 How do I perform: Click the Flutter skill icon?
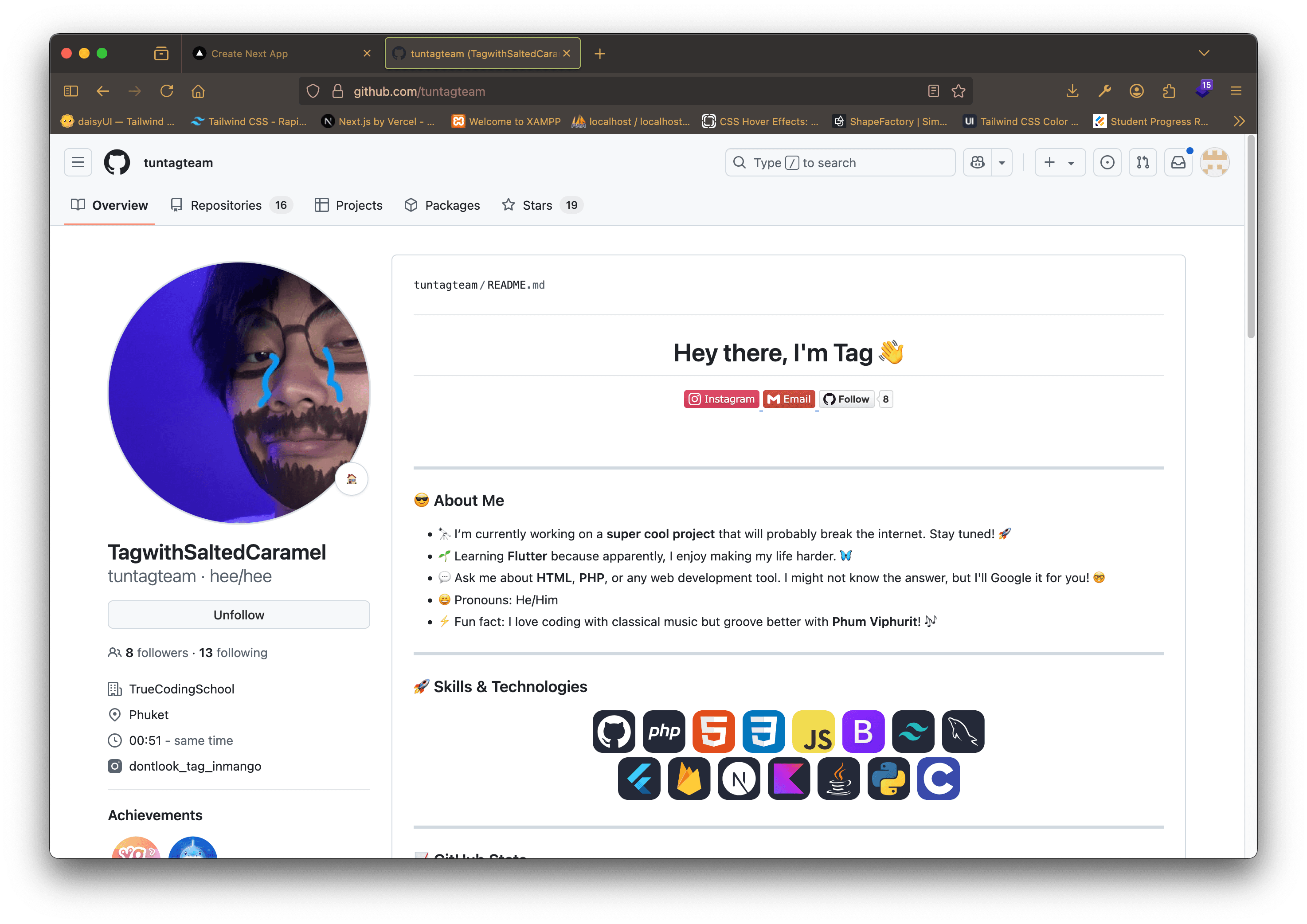point(639,779)
